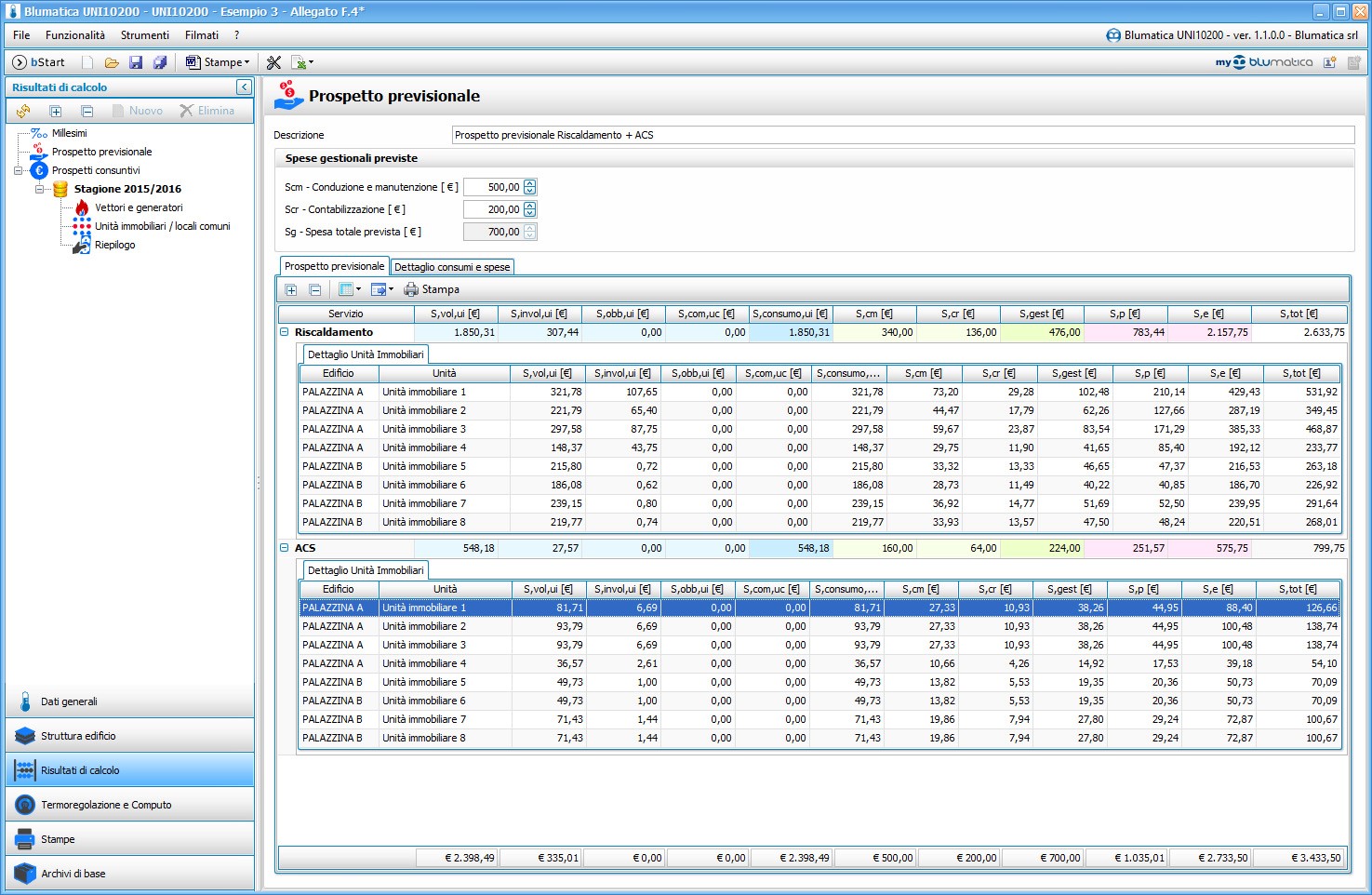Switch to Dettaglio consumi e spese tab

452,267
